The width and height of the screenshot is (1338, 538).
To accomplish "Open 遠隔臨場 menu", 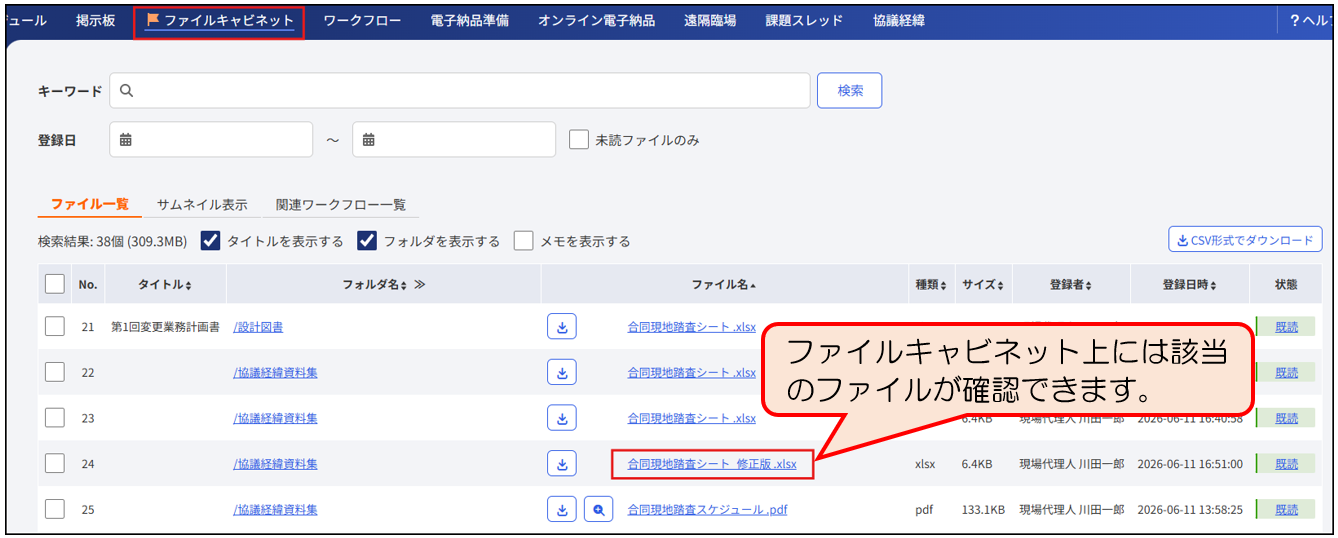I will coord(710,20).
